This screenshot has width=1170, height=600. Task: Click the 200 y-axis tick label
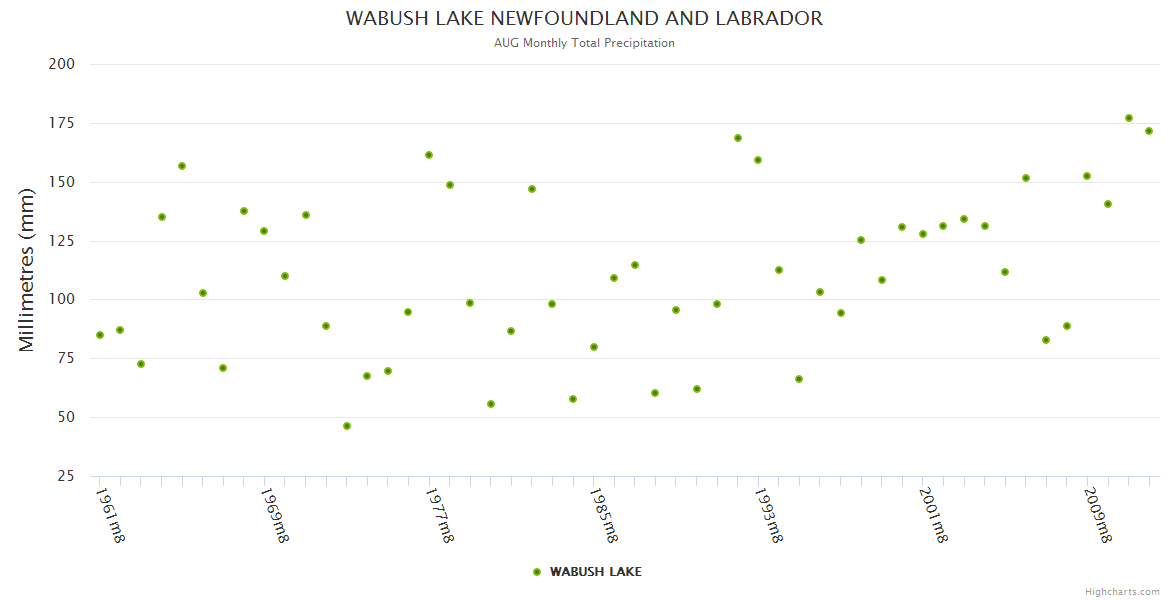coord(62,64)
